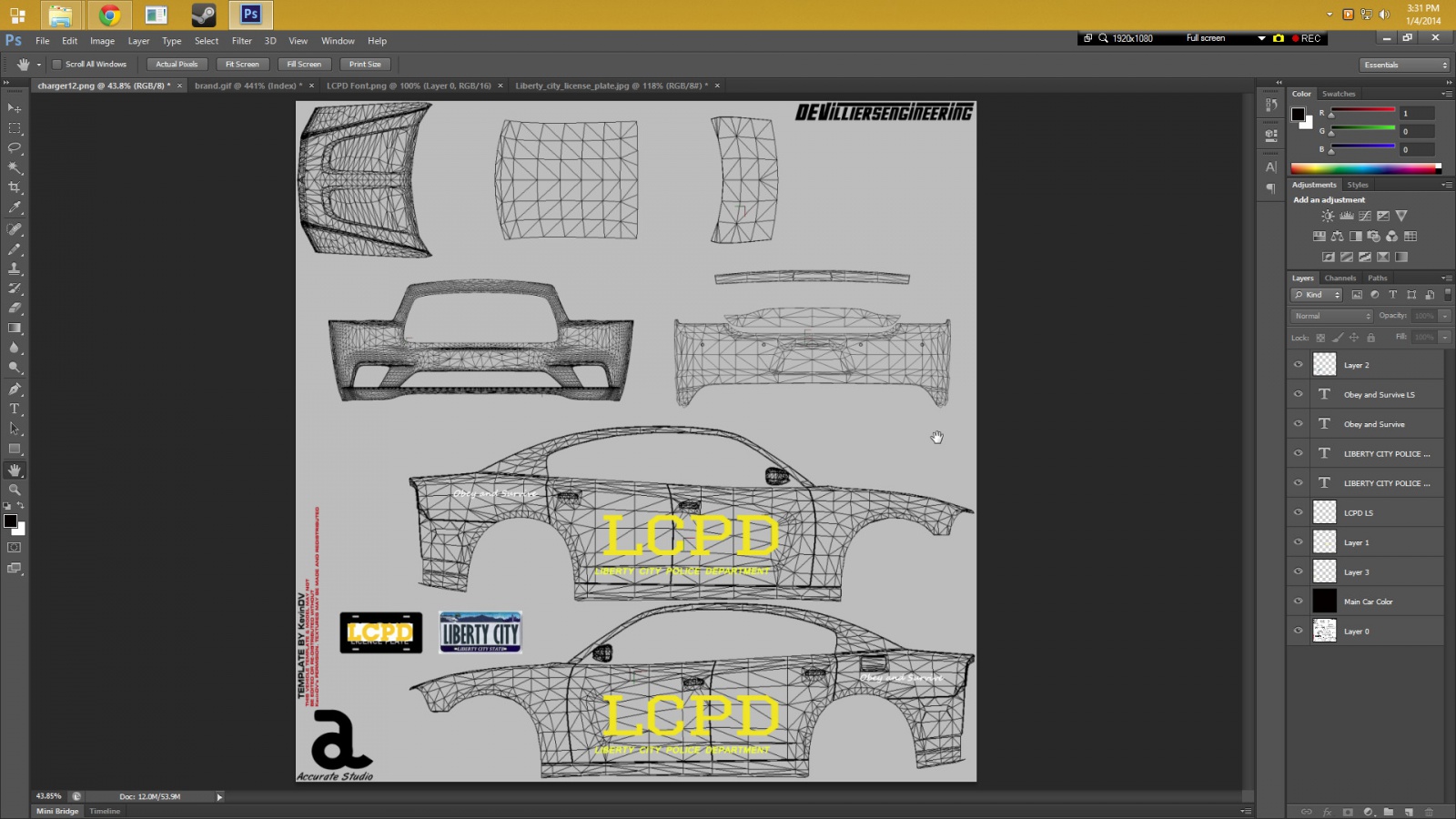Select the Crop tool
This screenshot has height=819, width=1456.
click(x=15, y=188)
